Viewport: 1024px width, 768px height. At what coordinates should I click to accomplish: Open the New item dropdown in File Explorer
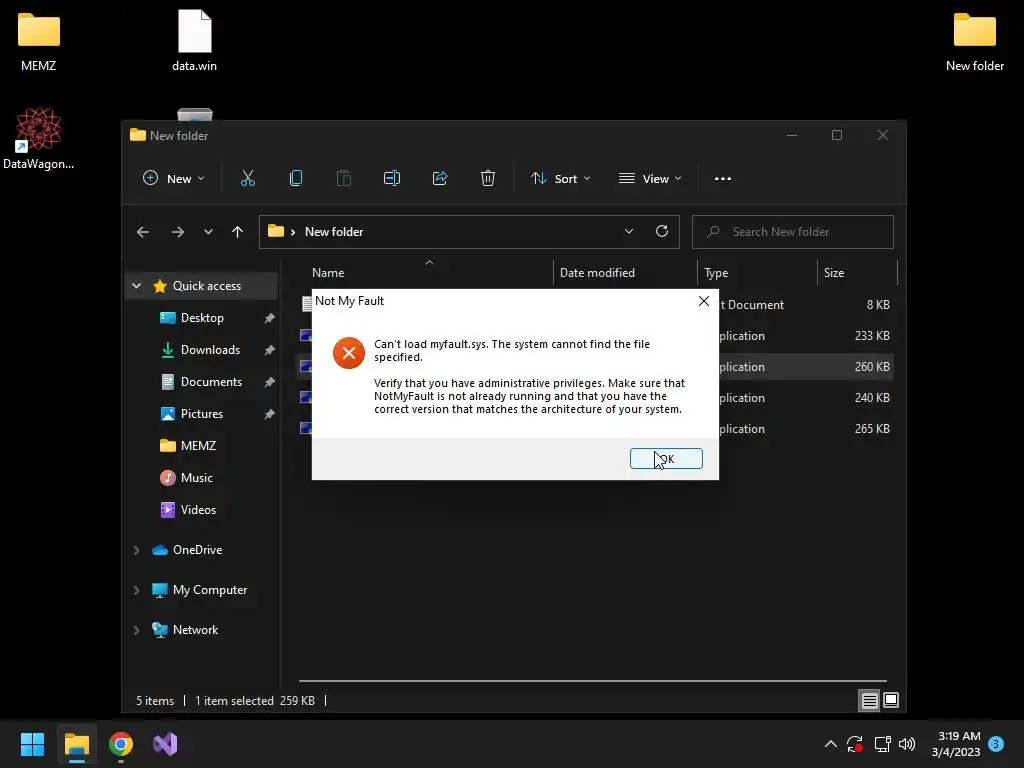point(174,178)
